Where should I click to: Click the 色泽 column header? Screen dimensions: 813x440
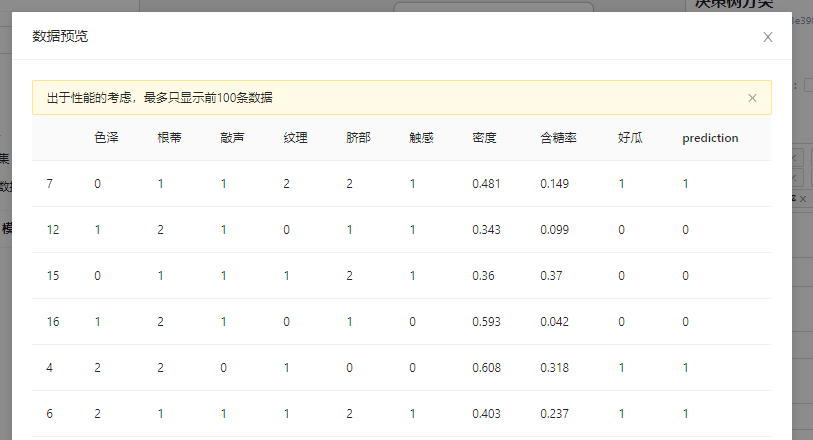coord(107,138)
